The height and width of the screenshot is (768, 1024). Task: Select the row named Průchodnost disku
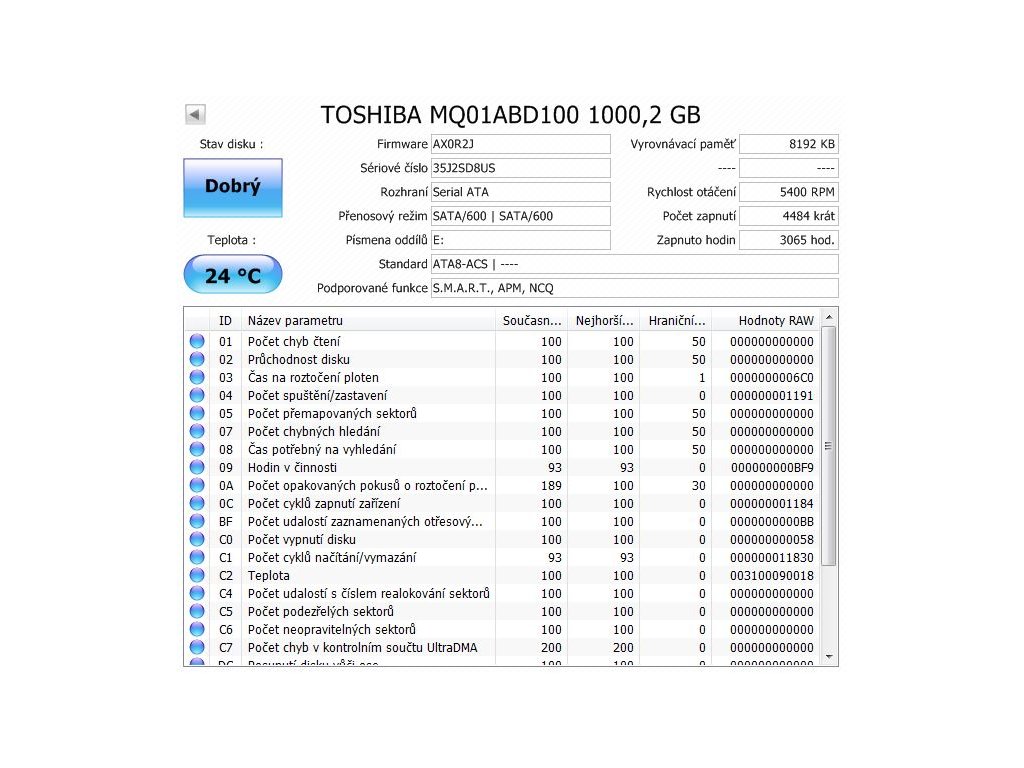(x=502, y=359)
